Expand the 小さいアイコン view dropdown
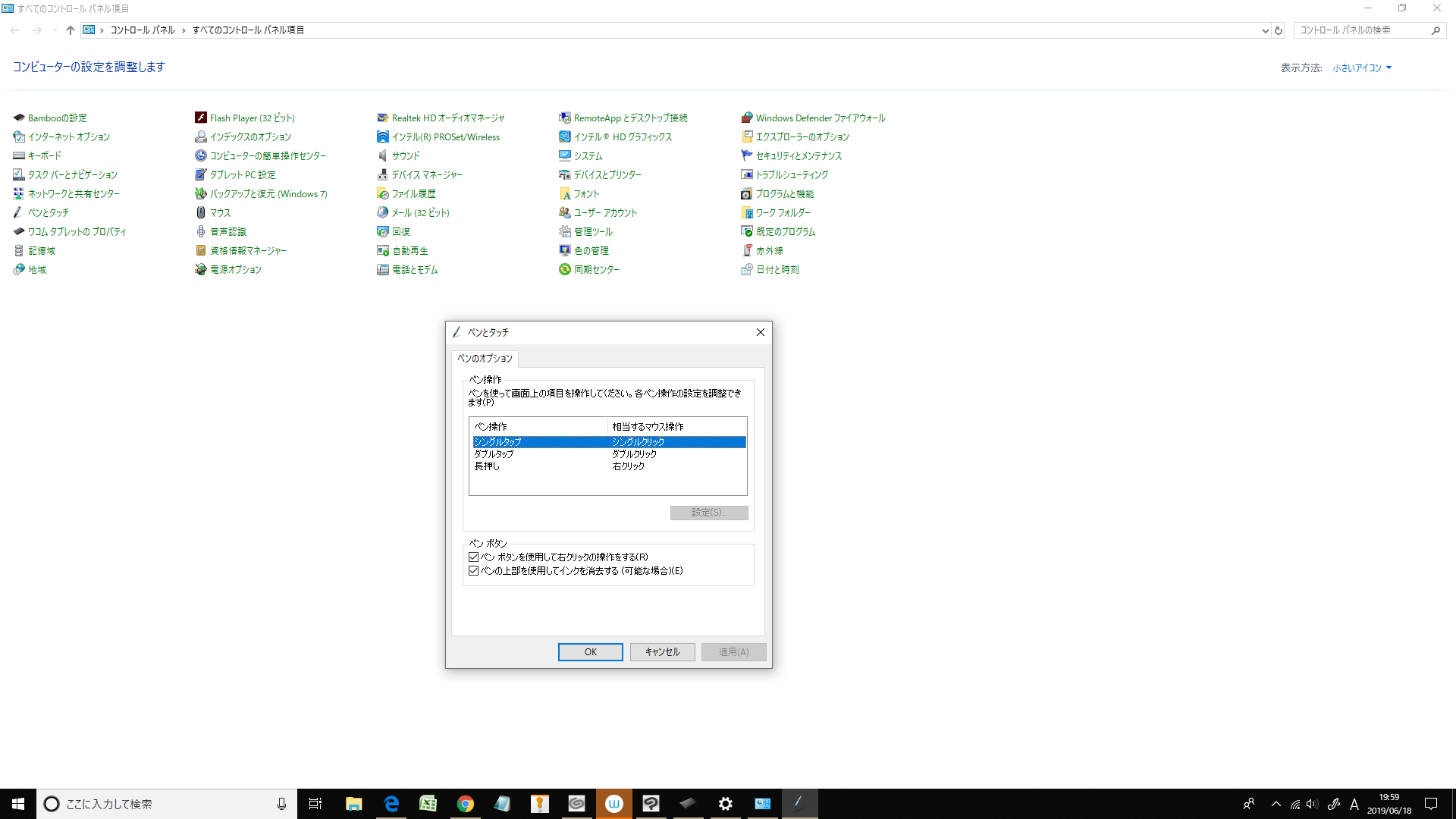This screenshot has height=819, width=1456. [x=1363, y=68]
